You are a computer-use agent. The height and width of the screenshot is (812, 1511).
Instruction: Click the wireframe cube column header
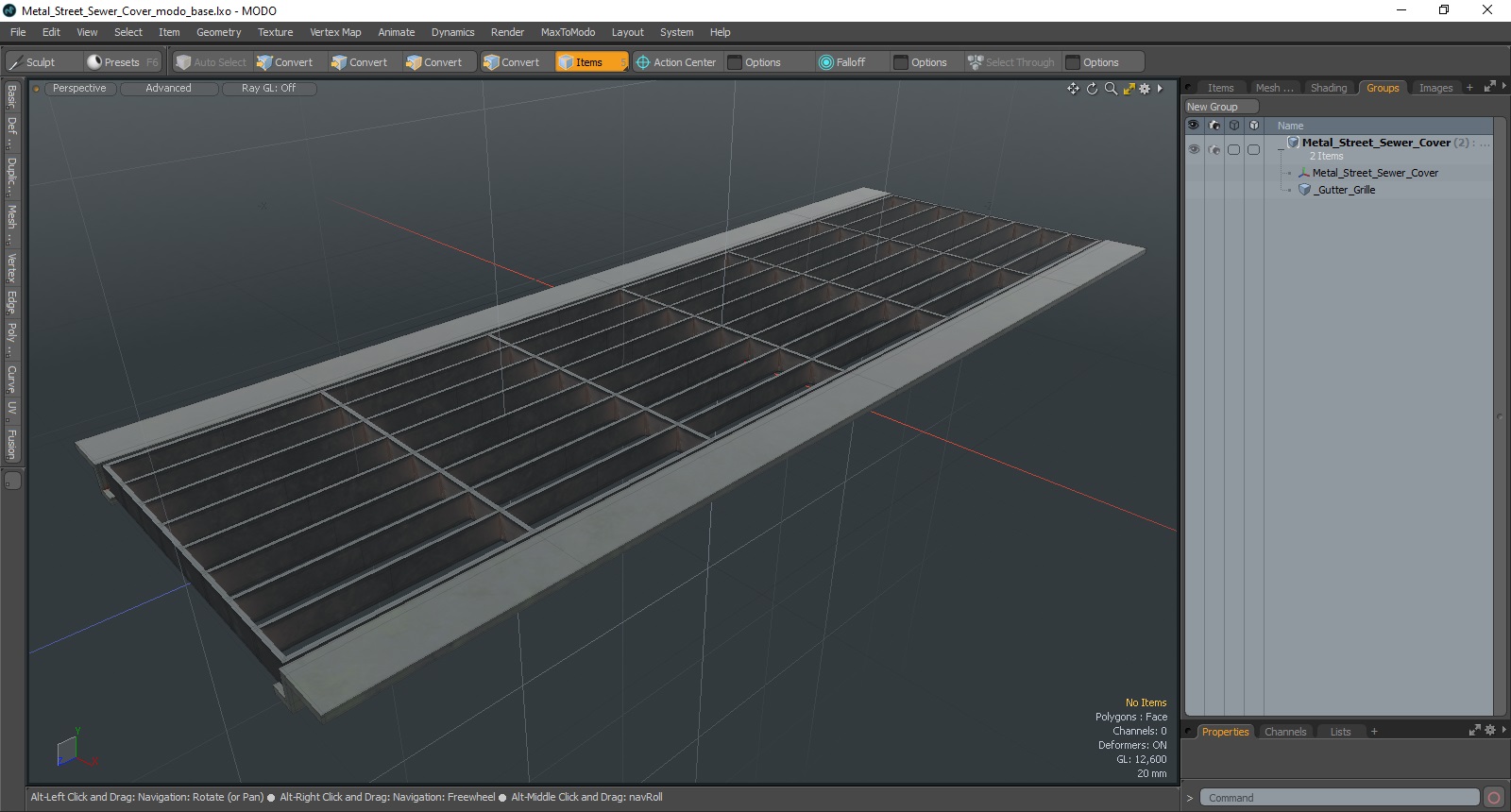coord(1233,125)
